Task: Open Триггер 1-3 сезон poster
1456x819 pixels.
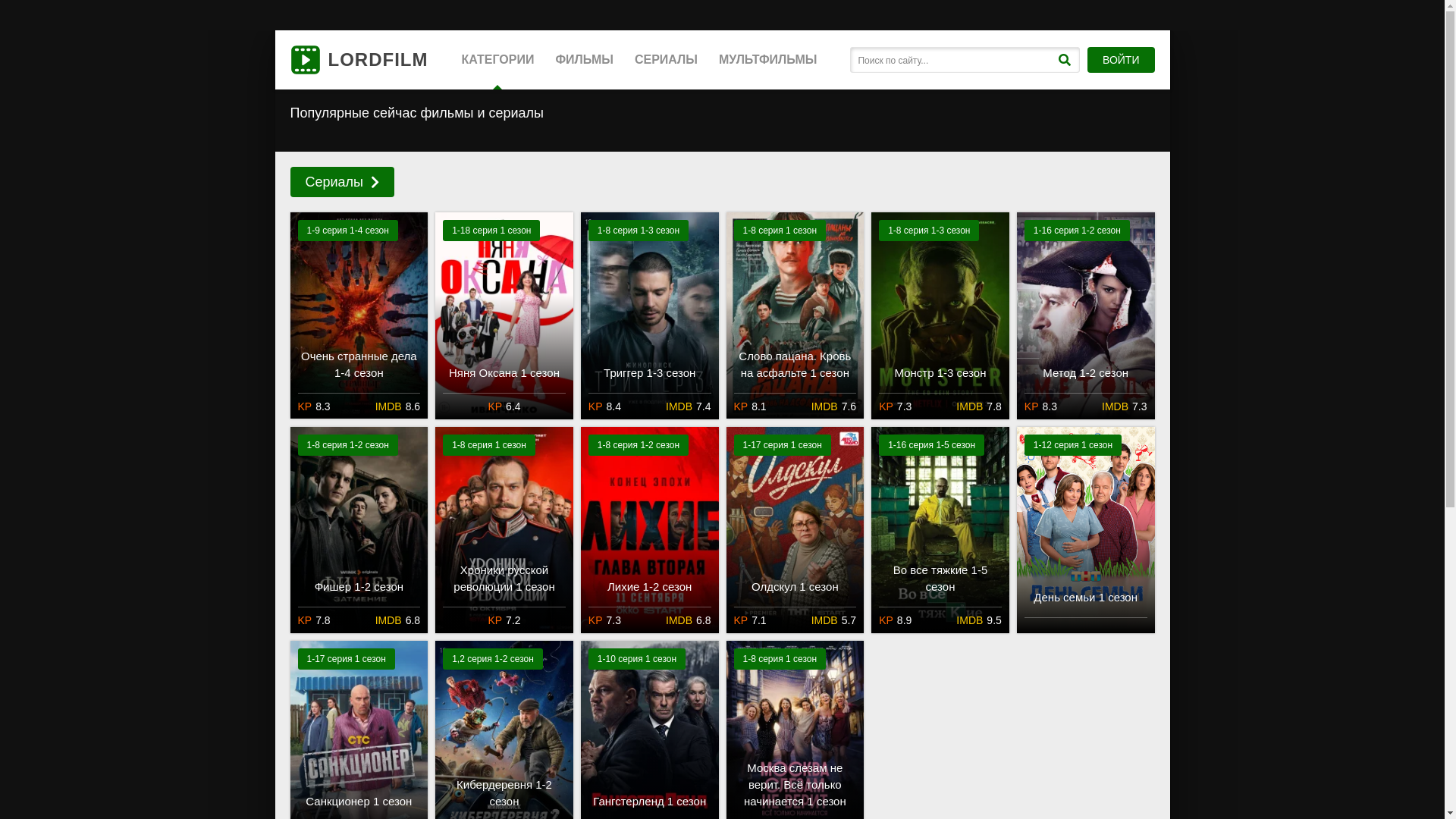Action: point(650,315)
